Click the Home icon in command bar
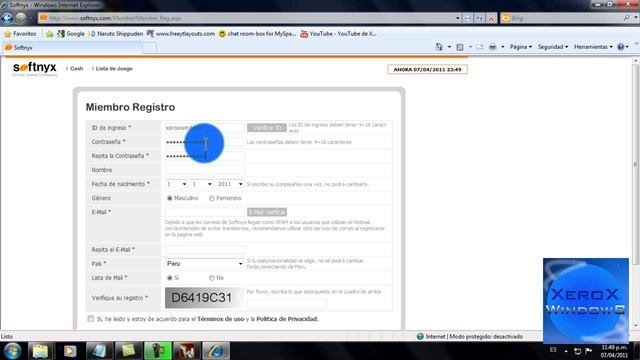This screenshot has height=360, width=640. 439,47
